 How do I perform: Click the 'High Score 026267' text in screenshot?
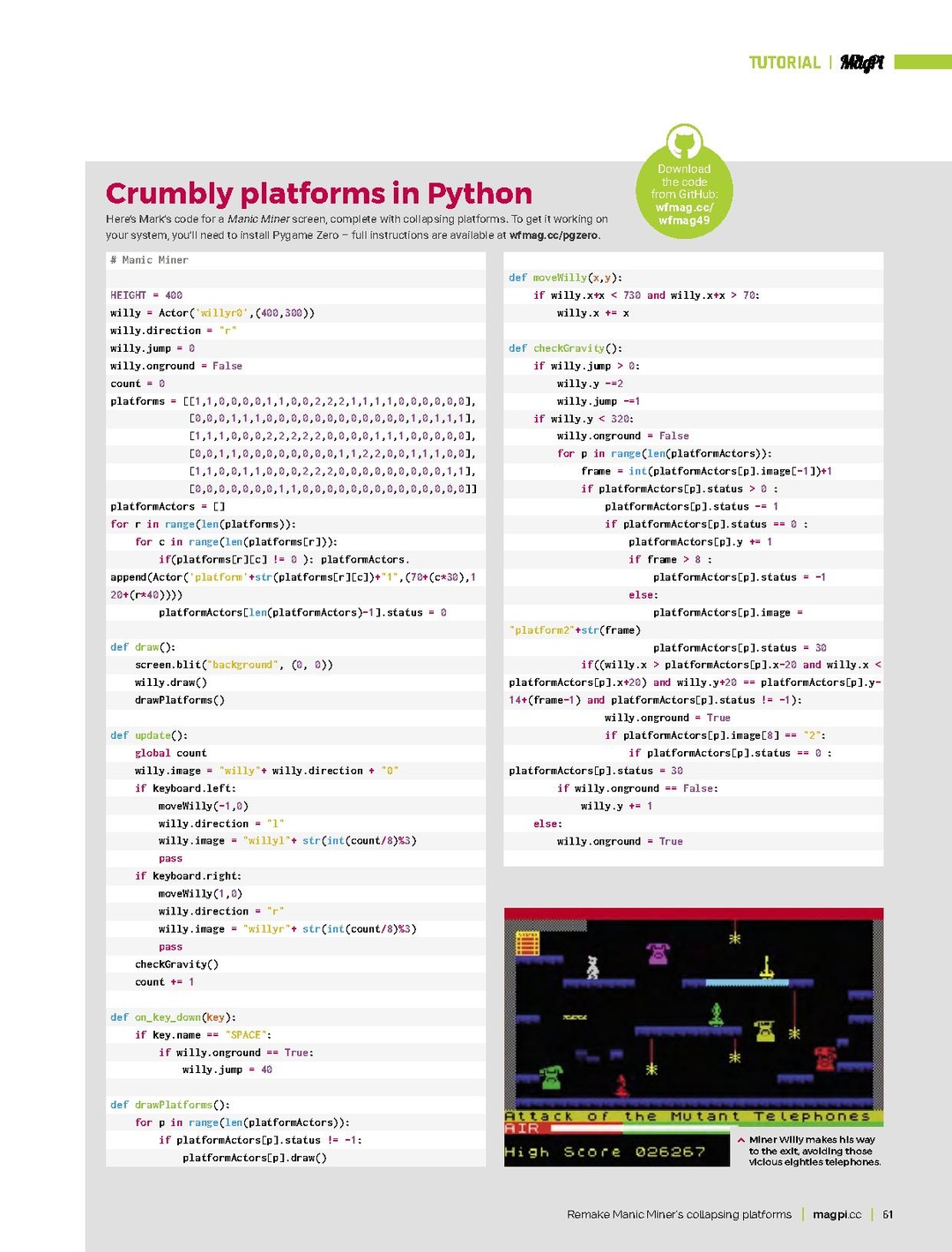[x=605, y=1151]
